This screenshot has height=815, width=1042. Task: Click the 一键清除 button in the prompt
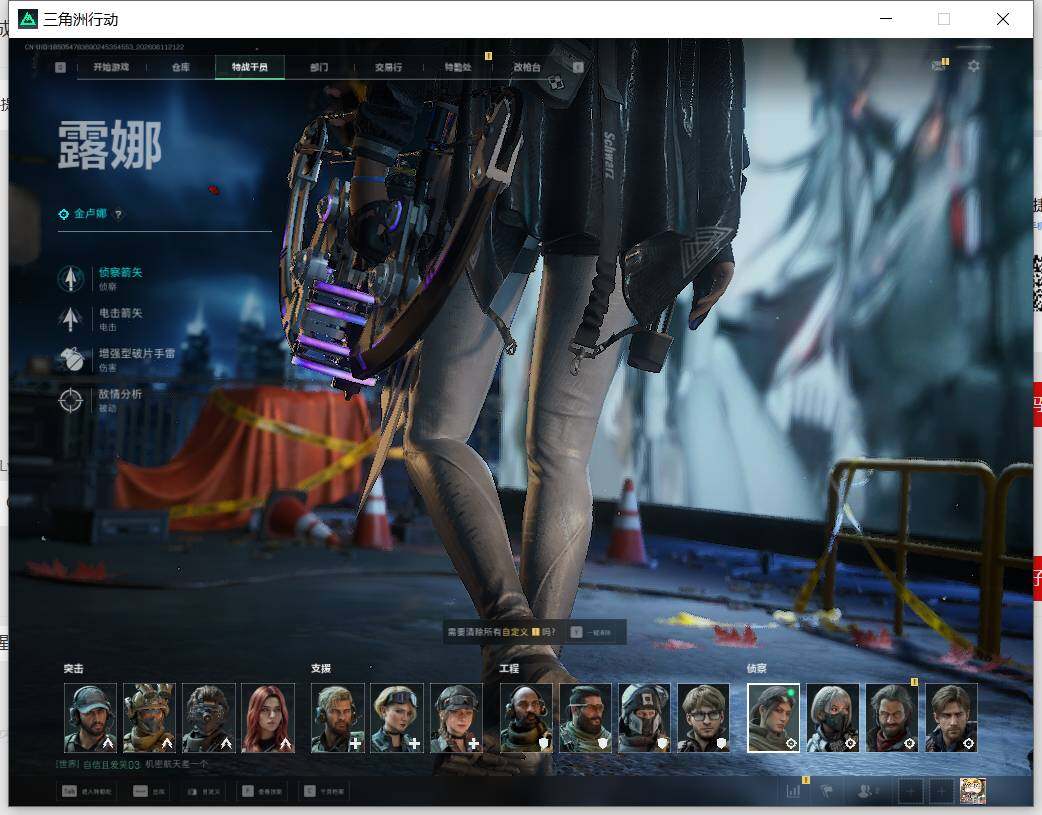[x=591, y=632]
